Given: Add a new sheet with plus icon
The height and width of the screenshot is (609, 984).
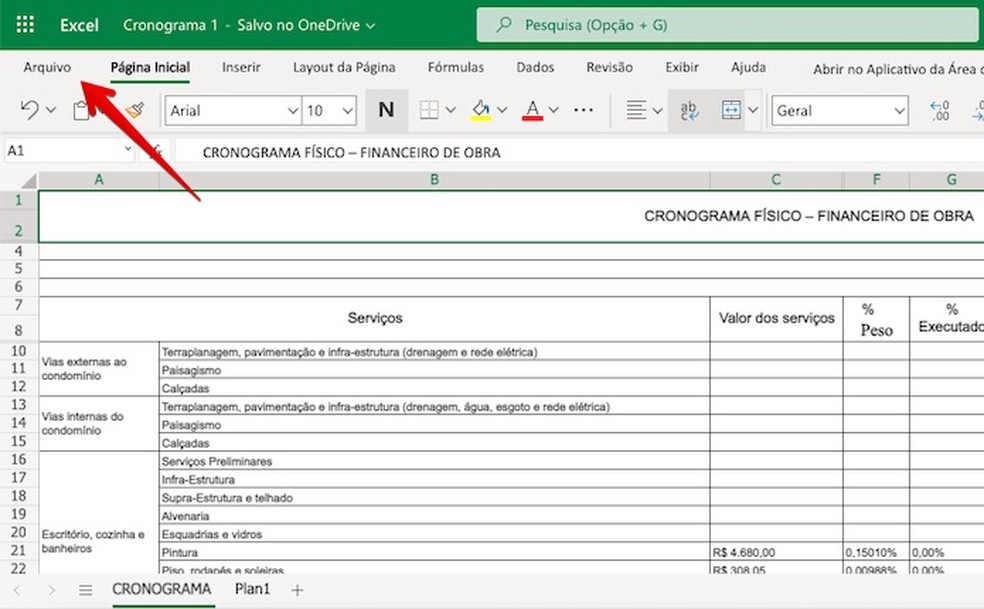Looking at the screenshot, I should coord(297,590).
